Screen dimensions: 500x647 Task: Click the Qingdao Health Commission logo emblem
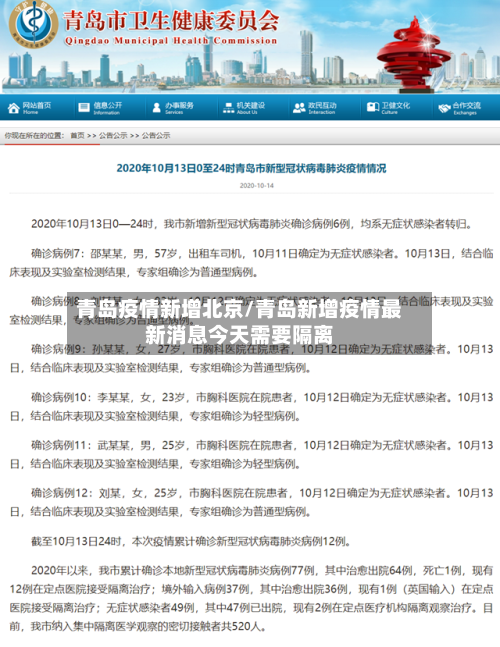(x=33, y=23)
